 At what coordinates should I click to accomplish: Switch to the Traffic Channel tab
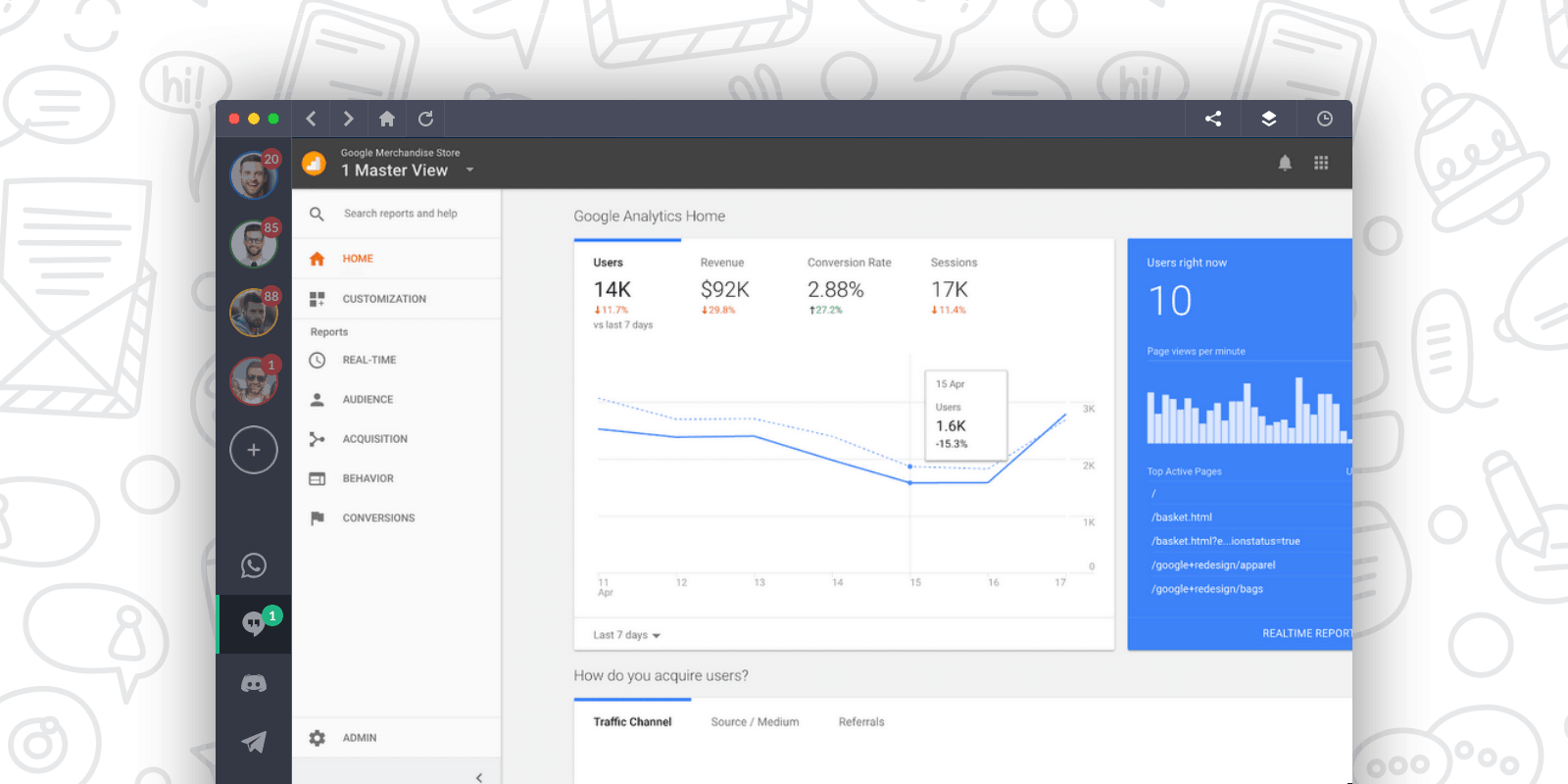pyautogui.click(x=632, y=722)
